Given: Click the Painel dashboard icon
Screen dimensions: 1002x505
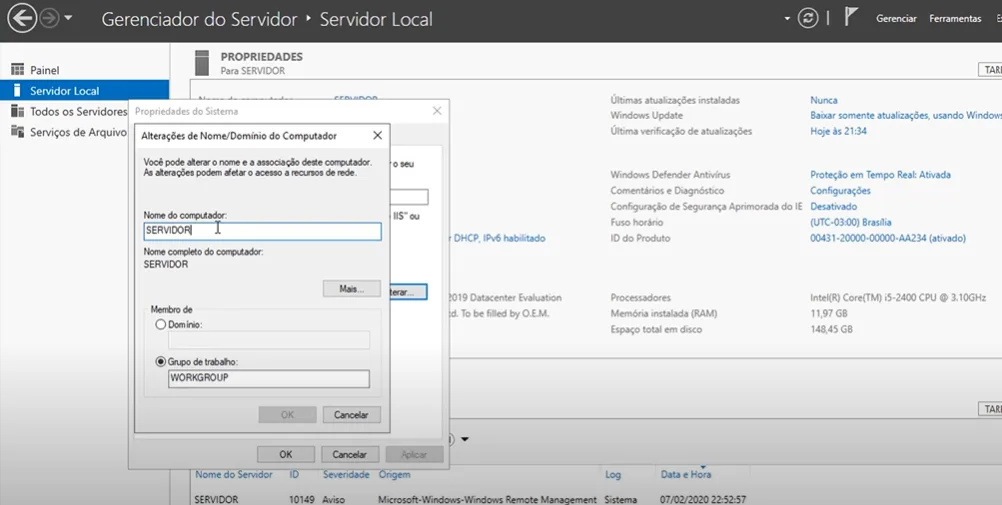Looking at the screenshot, I should 17,70.
